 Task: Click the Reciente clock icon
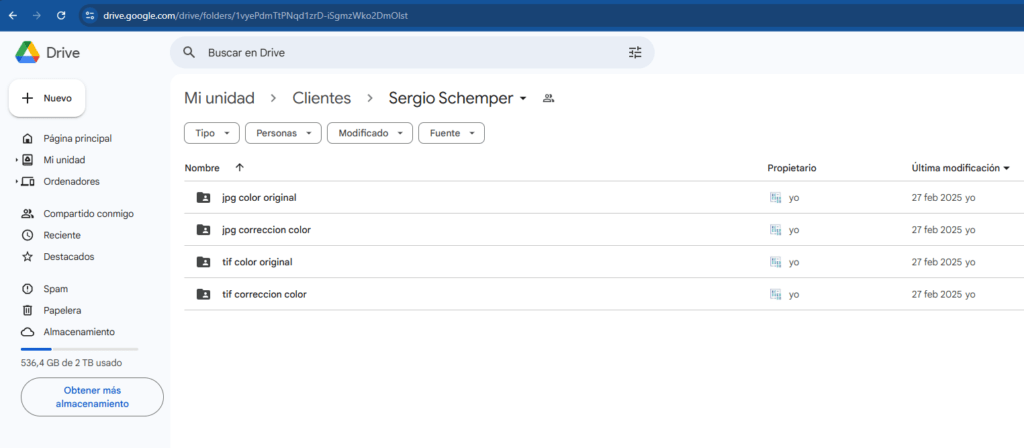(27, 235)
